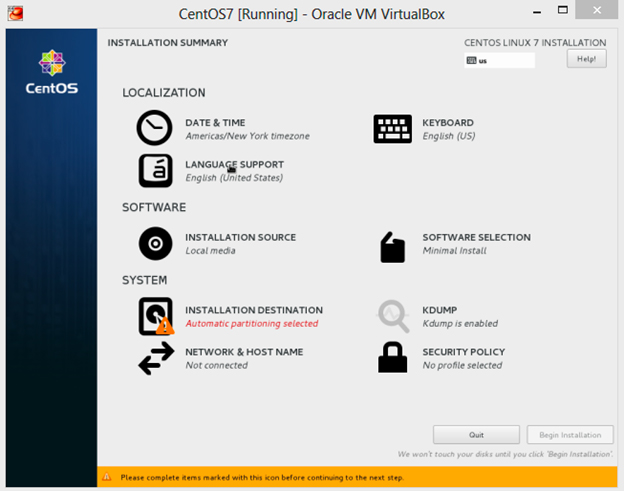Click the Keyboard layout icon

pyautogui.click(x=392, y=129)
